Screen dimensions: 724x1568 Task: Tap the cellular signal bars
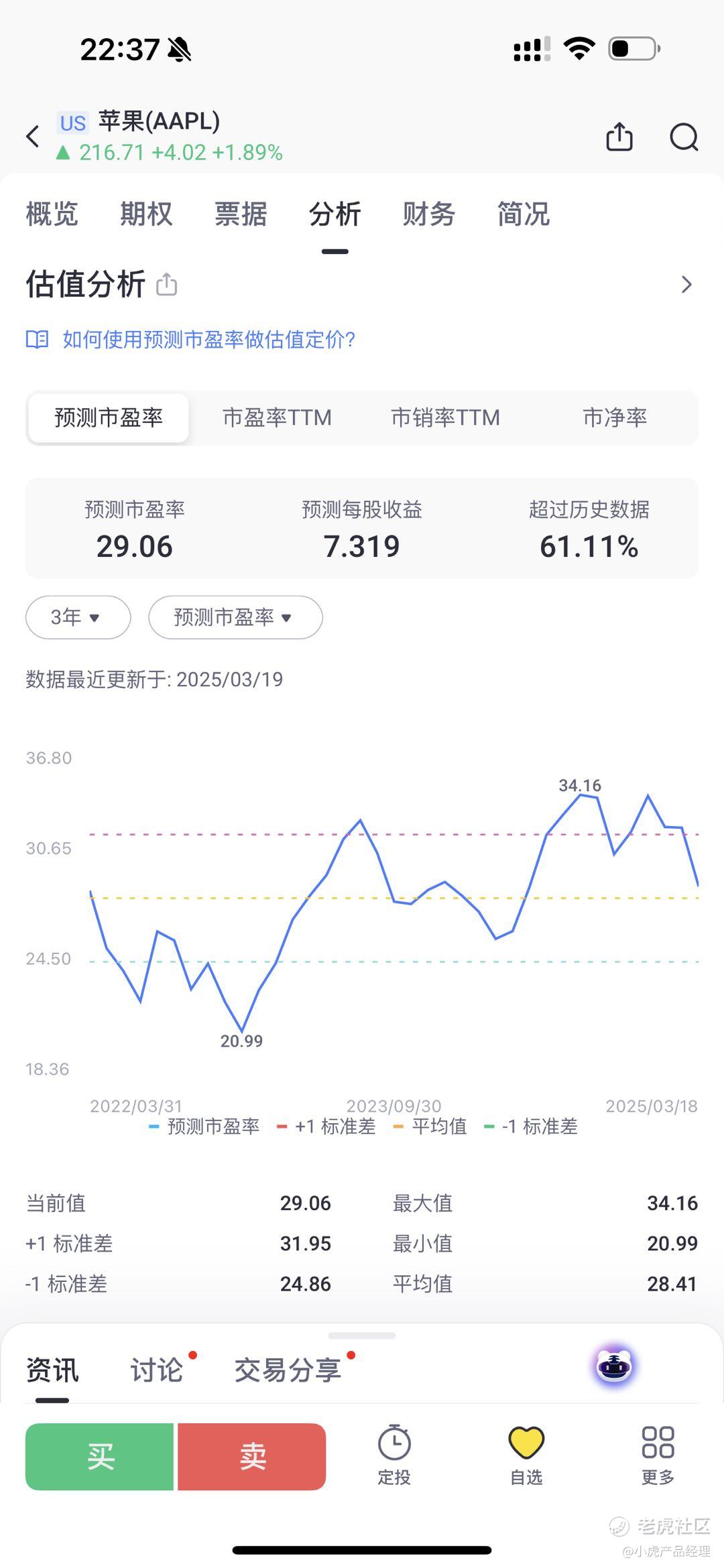click(x=532, y=50)
